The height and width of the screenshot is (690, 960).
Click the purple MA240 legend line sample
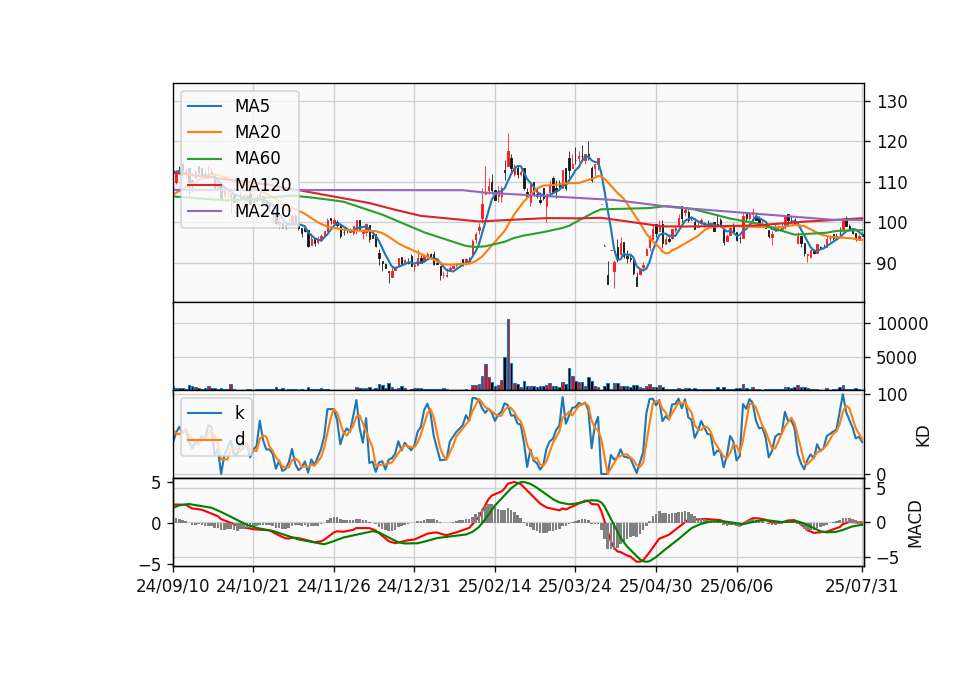[204, 211]
